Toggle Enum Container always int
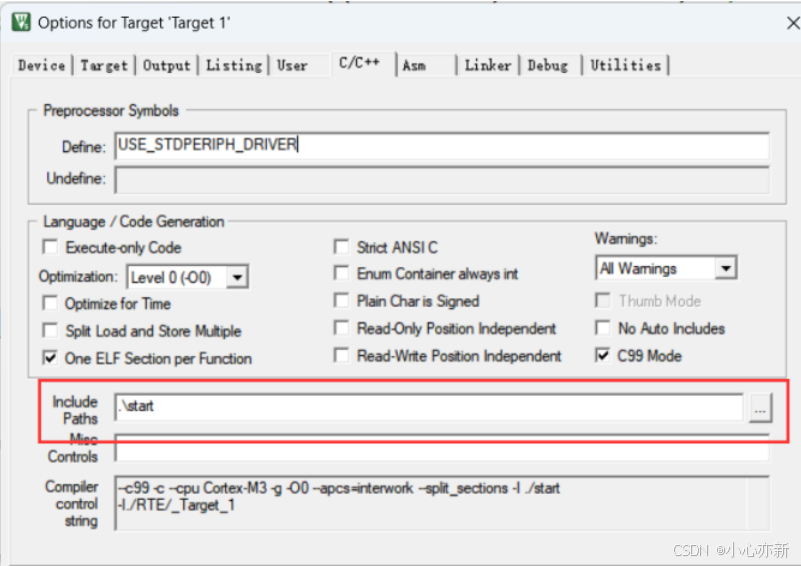801x566 pixels. tap(341, 274)
